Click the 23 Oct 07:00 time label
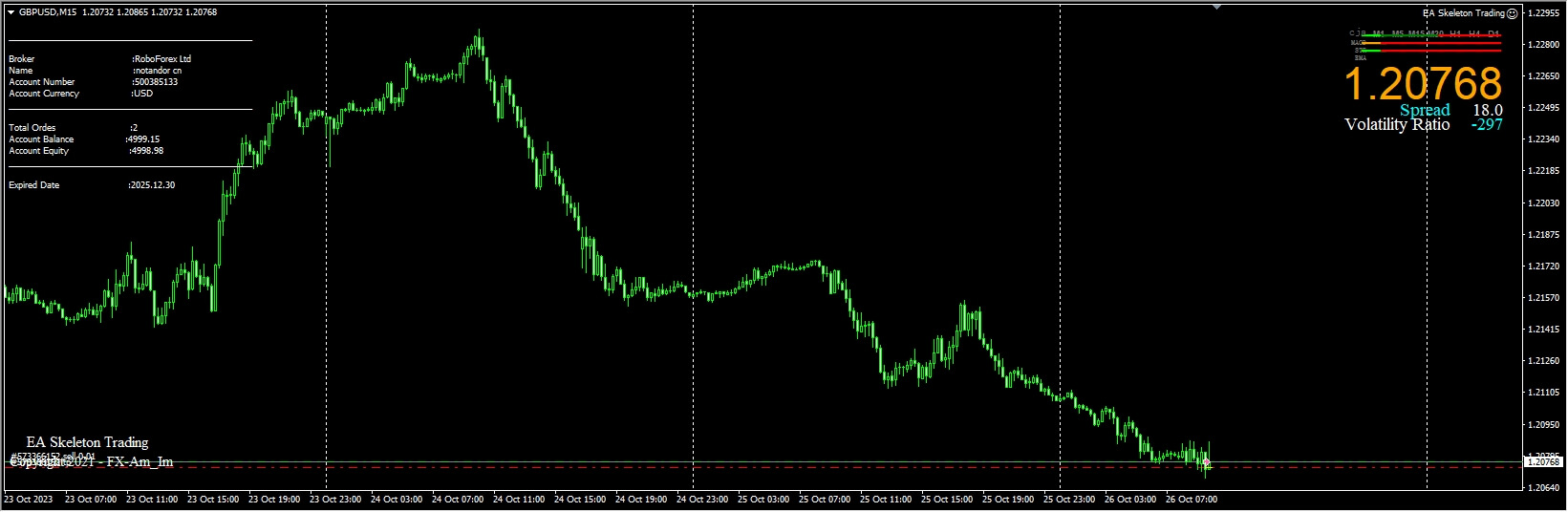 click(91, 500)
